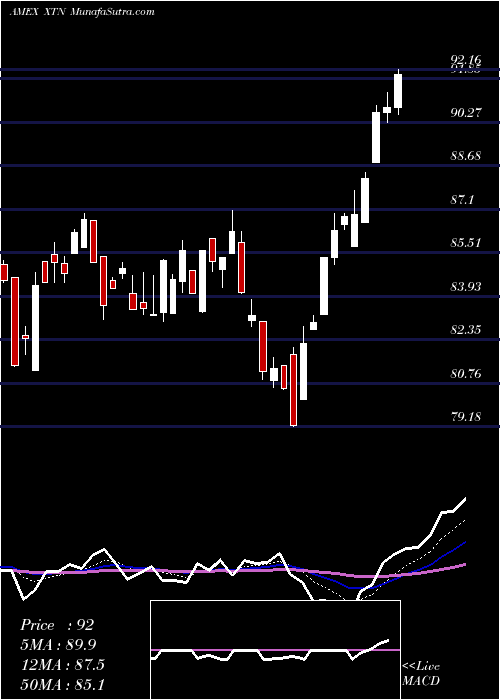The width and height of the screenshot is (500, 700).
Task: Select the 85.51 price level label
Action: click(466, 243)
